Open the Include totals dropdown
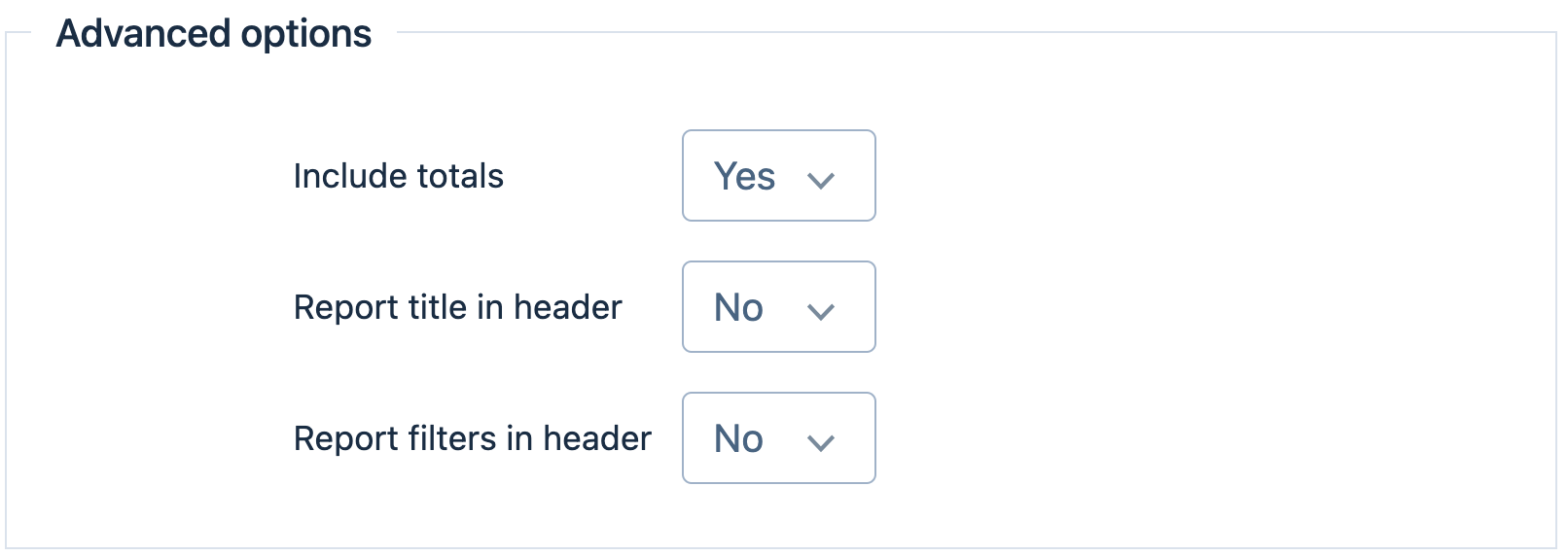 [x=778, y=176]
